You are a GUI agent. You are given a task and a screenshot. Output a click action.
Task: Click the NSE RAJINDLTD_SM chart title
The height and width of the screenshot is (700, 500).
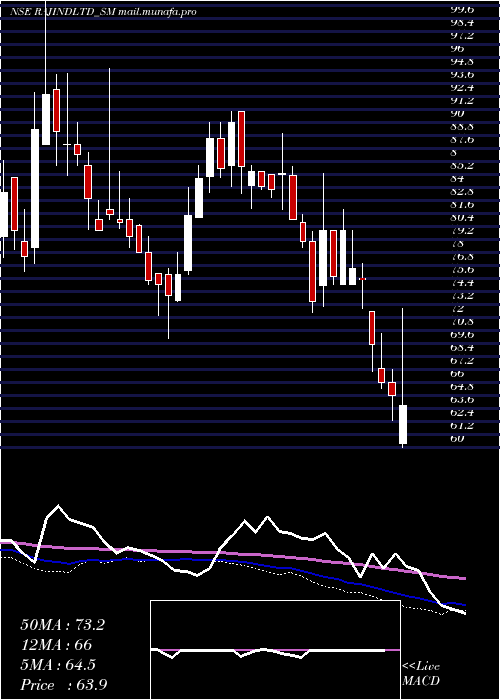[103, 12]
